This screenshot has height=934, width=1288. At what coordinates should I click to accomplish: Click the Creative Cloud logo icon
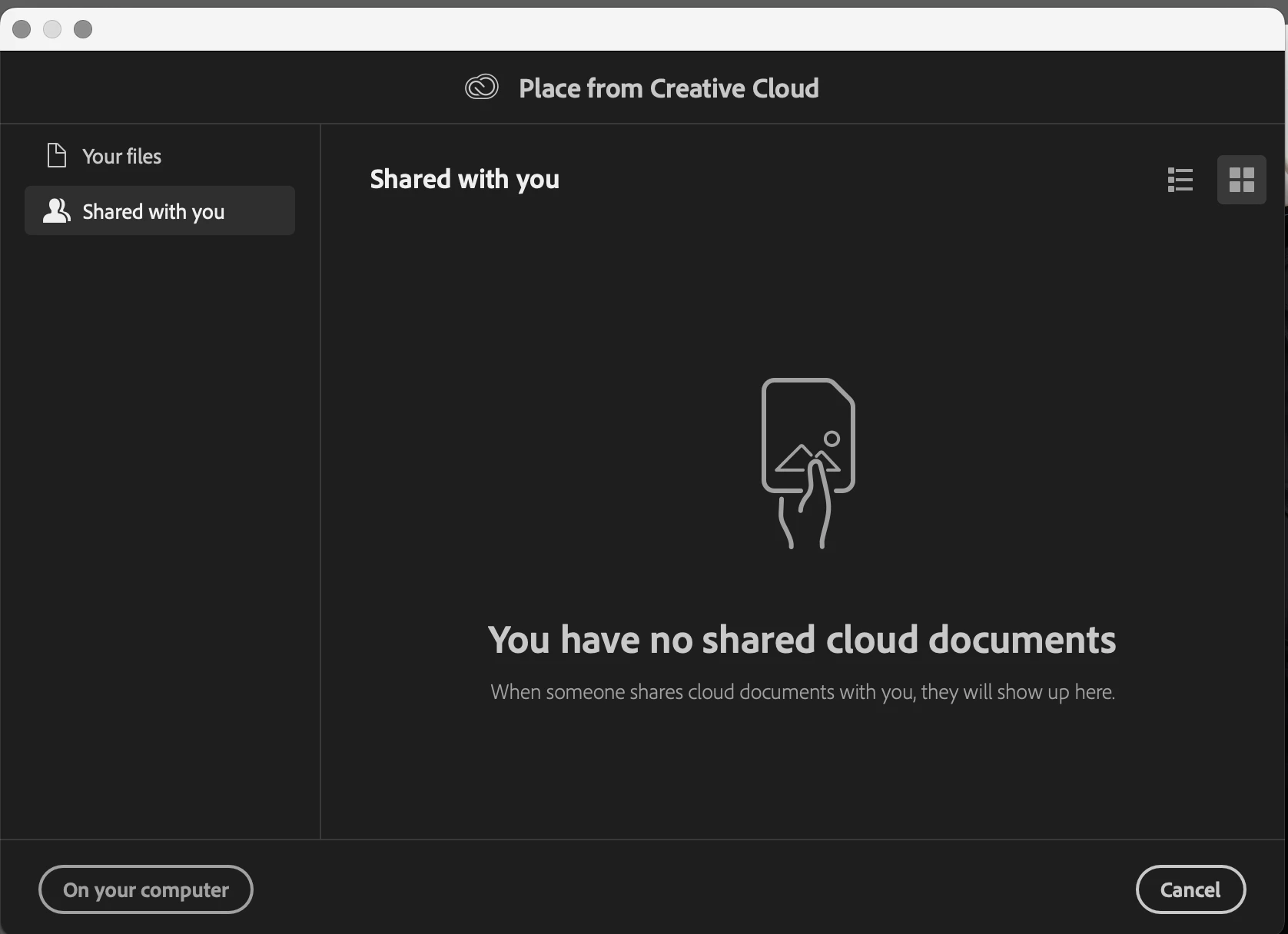[482, 87]
